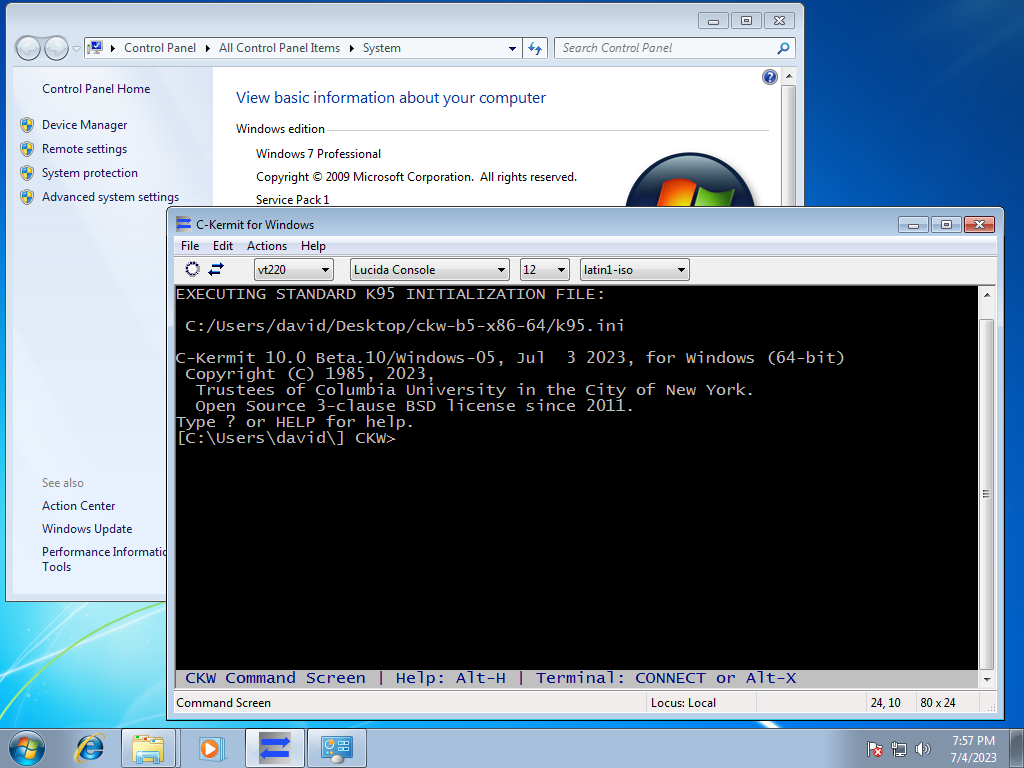Screen dimensions: 1024x768
Task: Open Device Manager link in System window
Action: click(x=84, y=125)
